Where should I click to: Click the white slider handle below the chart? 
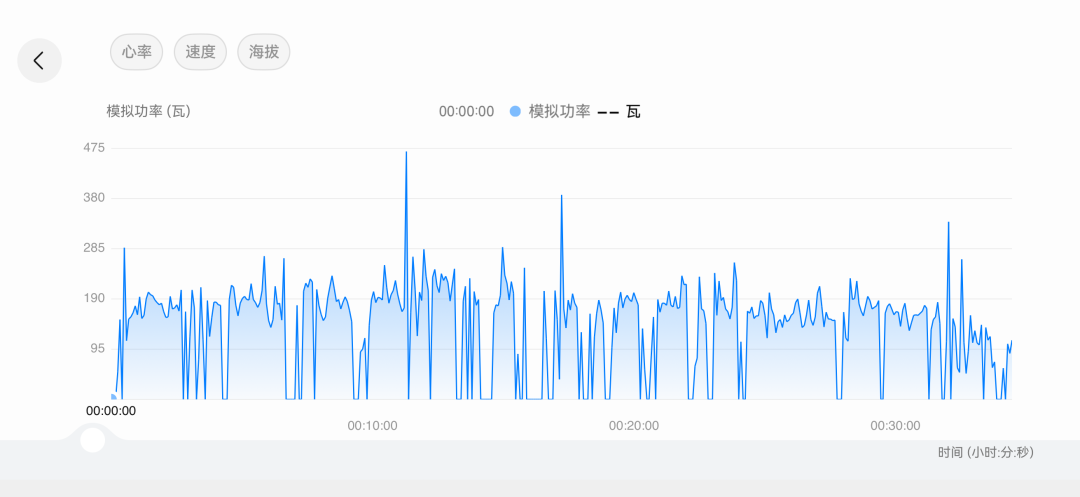tap(93, 439)
